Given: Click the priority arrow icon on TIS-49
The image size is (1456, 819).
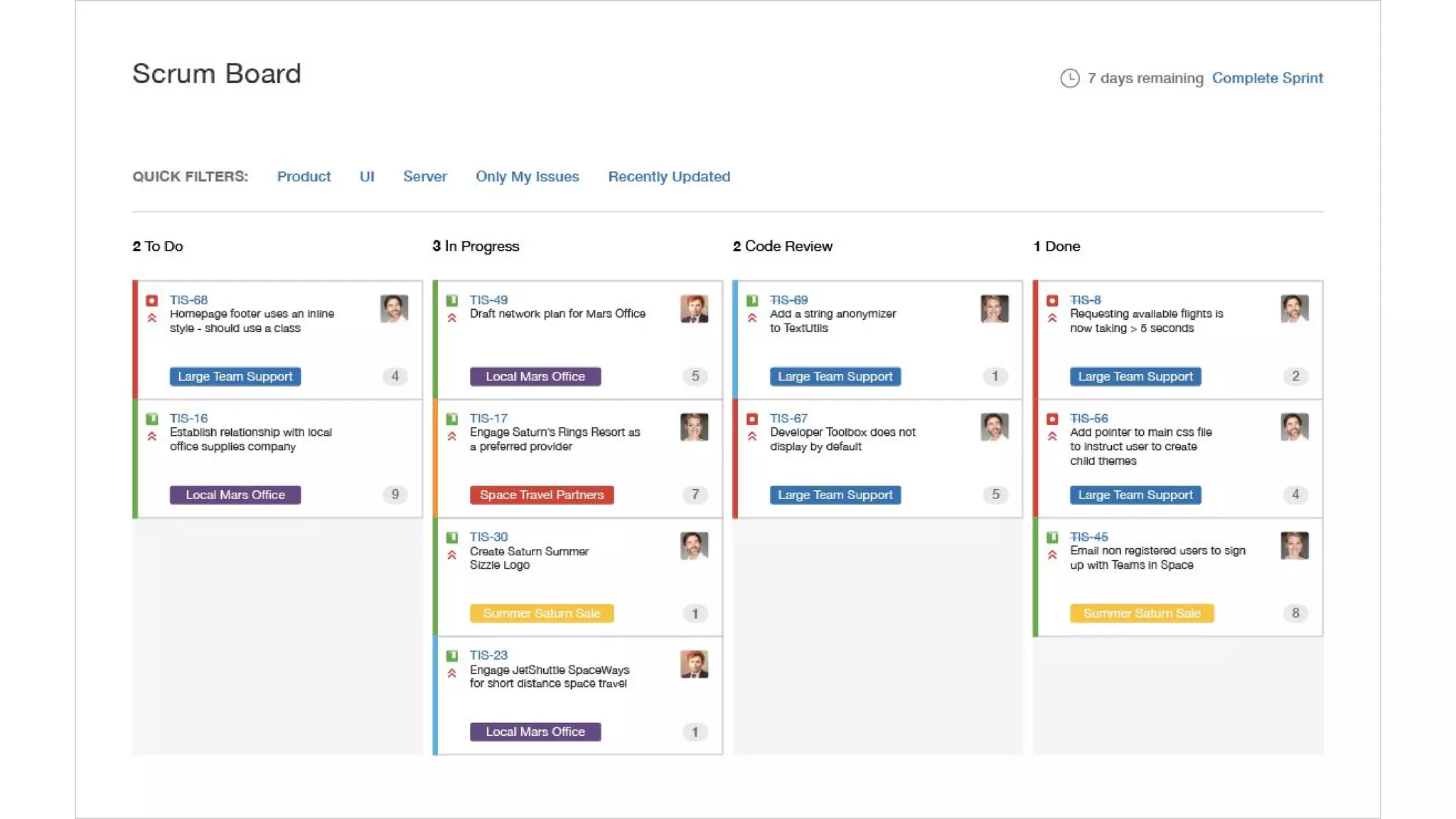Looking at the screenshot, I should [451, 318].
